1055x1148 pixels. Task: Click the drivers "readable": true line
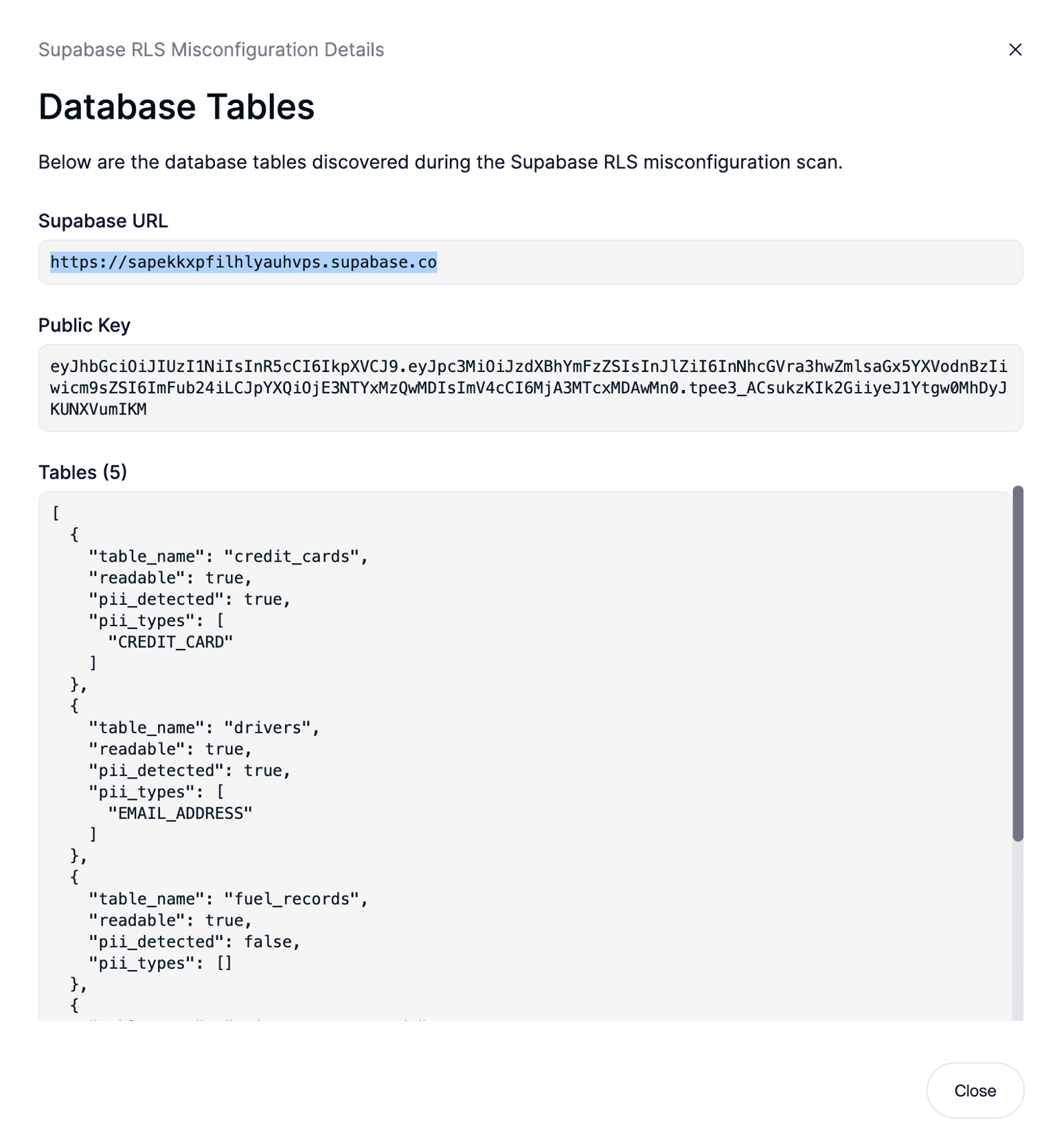pos(170,749)
